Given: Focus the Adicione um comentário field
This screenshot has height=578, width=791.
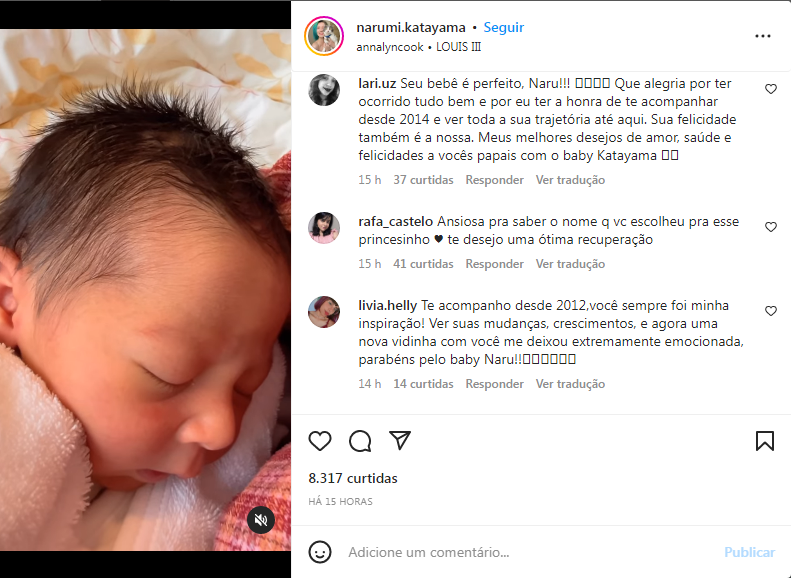Looking at the screenshot, I should pos(530,552).
